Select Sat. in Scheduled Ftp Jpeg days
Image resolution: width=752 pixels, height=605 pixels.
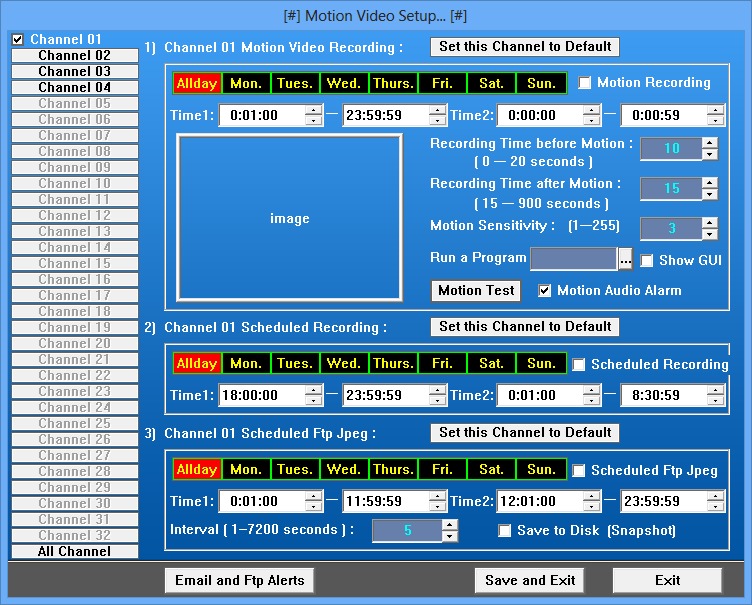click(491, 470)
